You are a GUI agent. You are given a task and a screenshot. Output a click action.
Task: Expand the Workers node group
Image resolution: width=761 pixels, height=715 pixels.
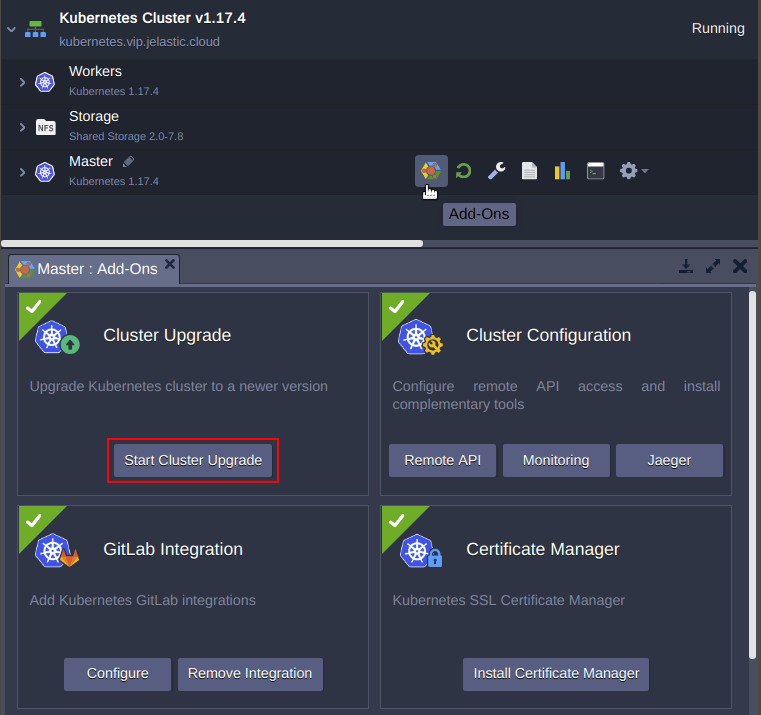pyautogui.click(x=22, y=82)
